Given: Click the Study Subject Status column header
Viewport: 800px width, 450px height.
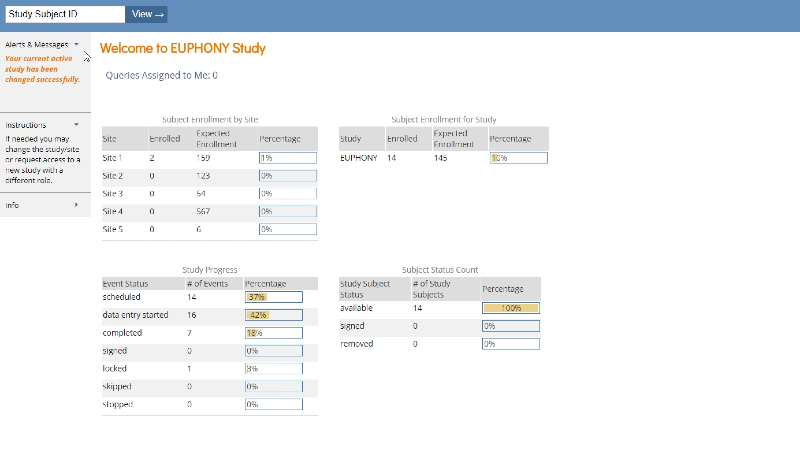Looking at the screenshot, I should coord(365,289).
